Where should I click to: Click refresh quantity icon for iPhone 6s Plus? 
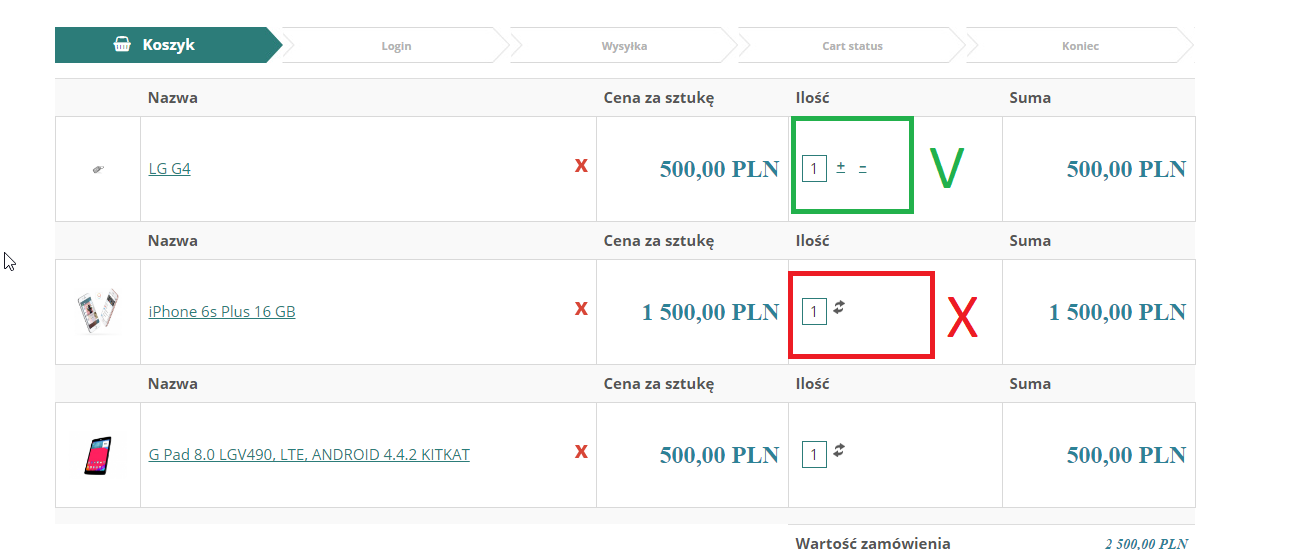(x=840, y=309)
